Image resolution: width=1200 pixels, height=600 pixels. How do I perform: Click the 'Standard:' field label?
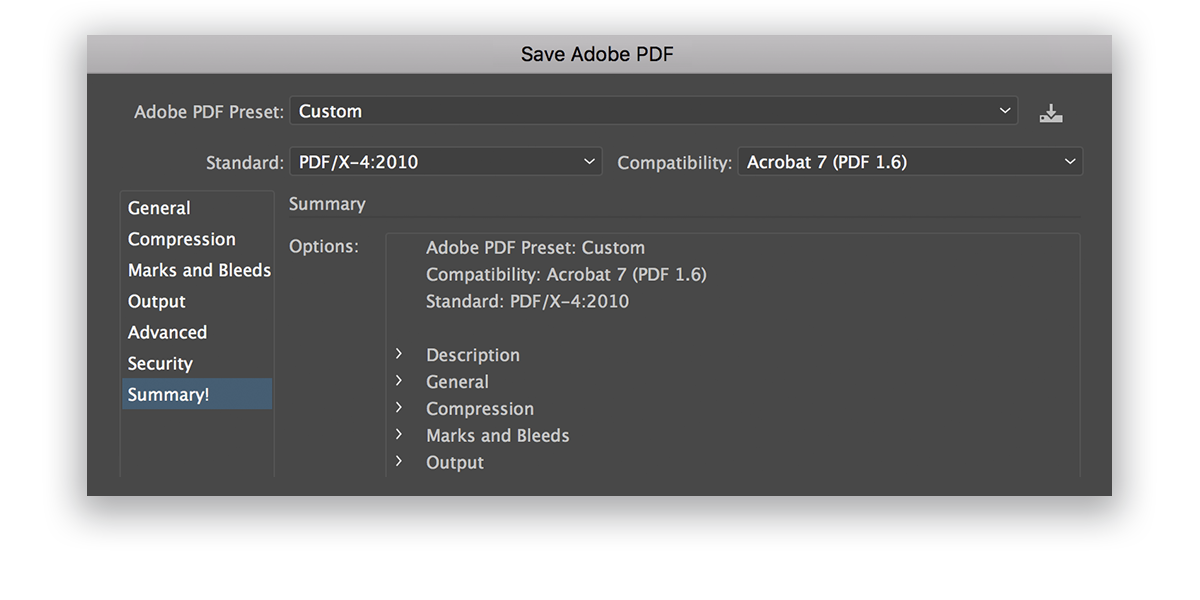coord(245,163)
